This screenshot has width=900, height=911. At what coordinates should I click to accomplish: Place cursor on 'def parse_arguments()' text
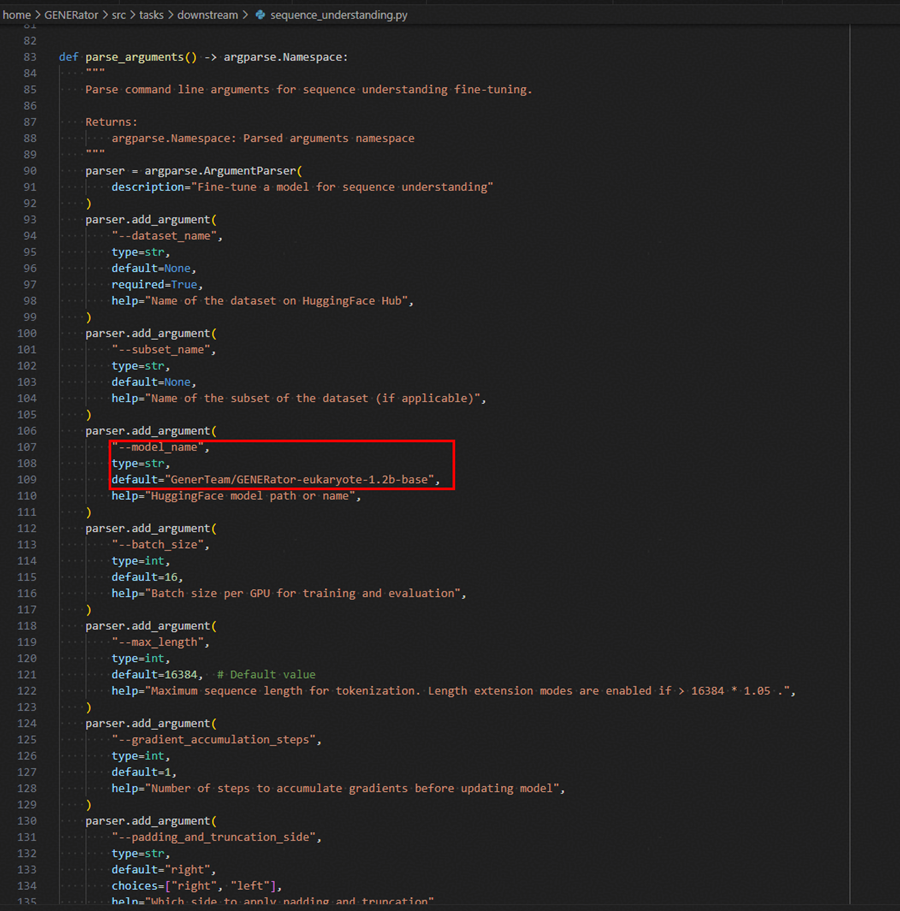(128, 57)
